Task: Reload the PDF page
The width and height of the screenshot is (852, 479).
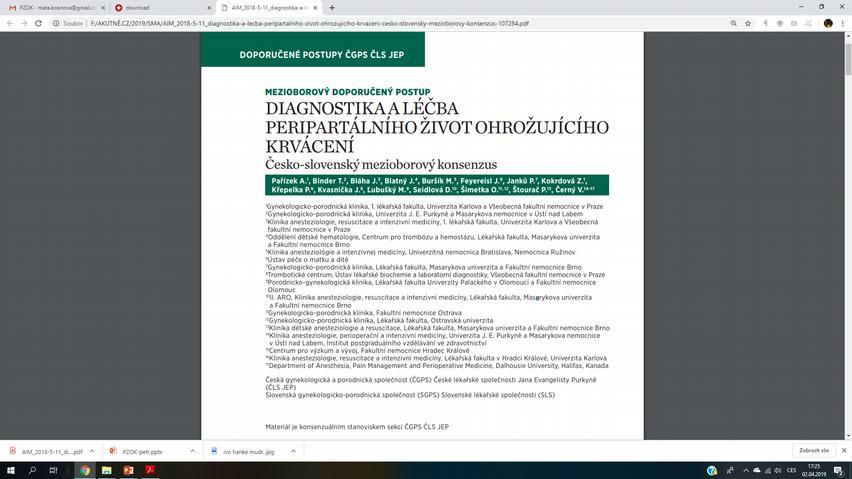Action: [x=39, y=23]
